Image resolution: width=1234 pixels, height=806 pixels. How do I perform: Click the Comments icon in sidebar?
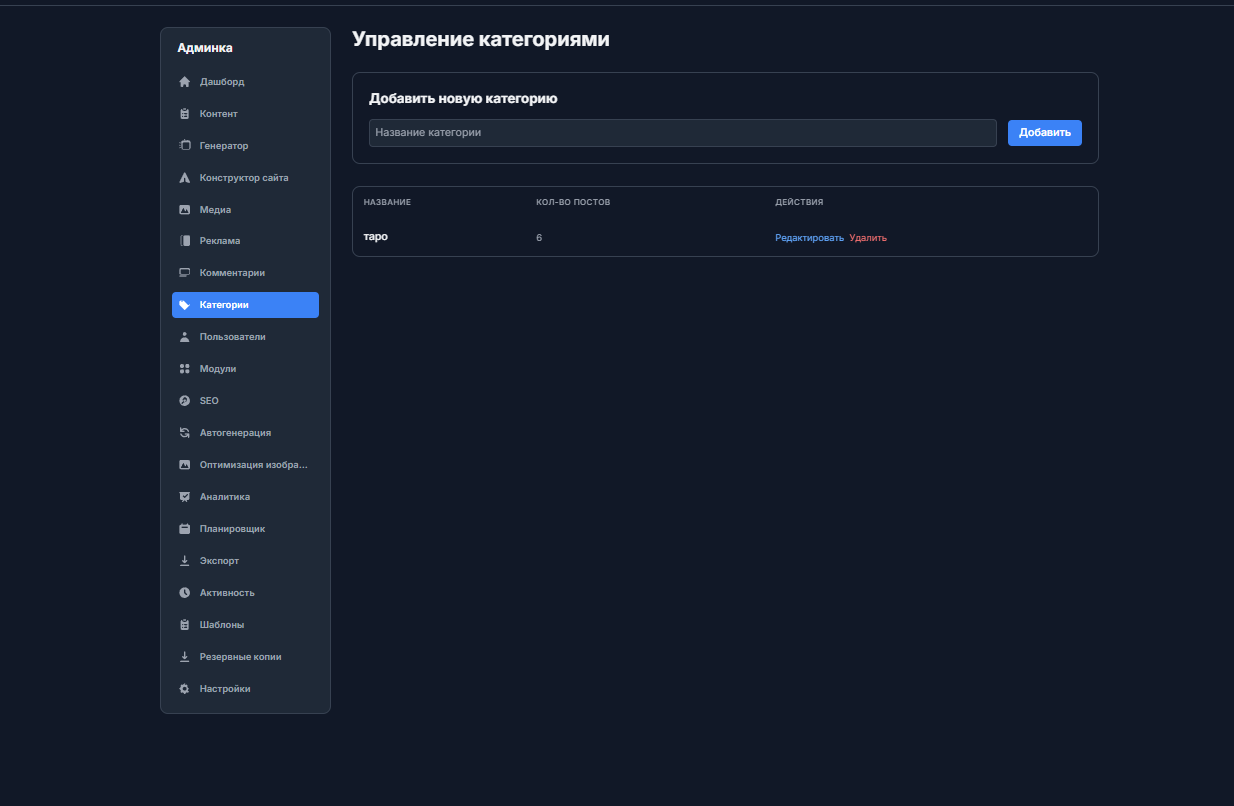184,273
